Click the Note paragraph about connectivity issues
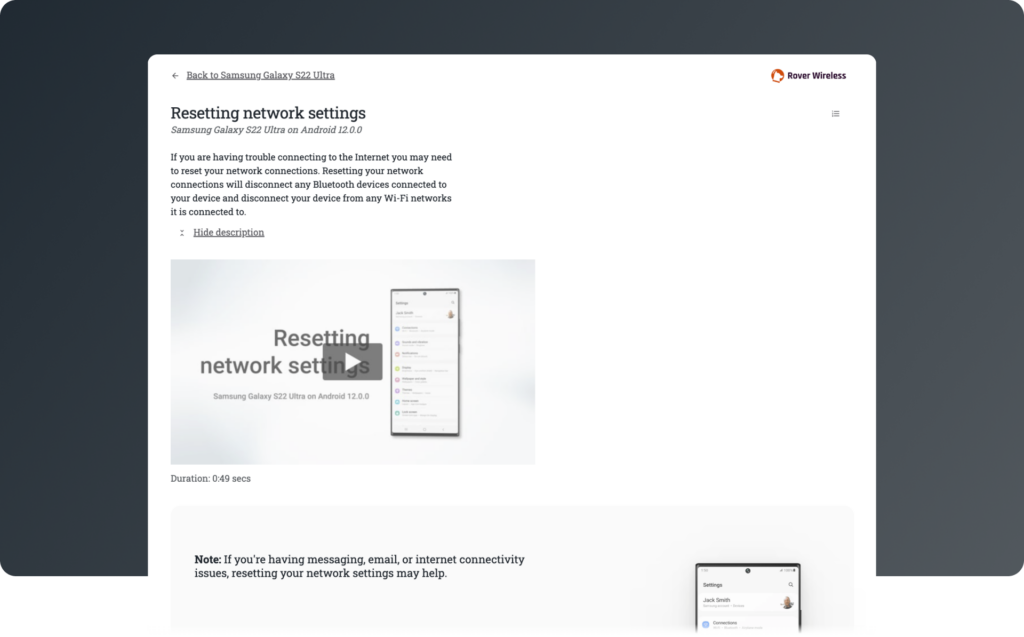 (x=359, y=566)
